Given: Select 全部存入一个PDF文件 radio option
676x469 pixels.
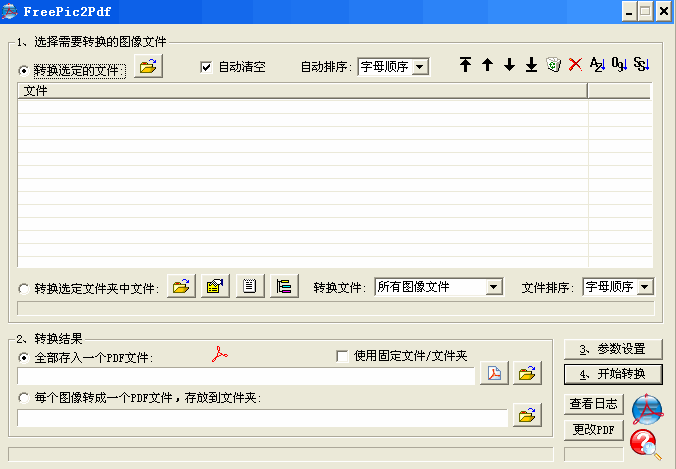Looking at the screenshot, I should tap(23, 357).
